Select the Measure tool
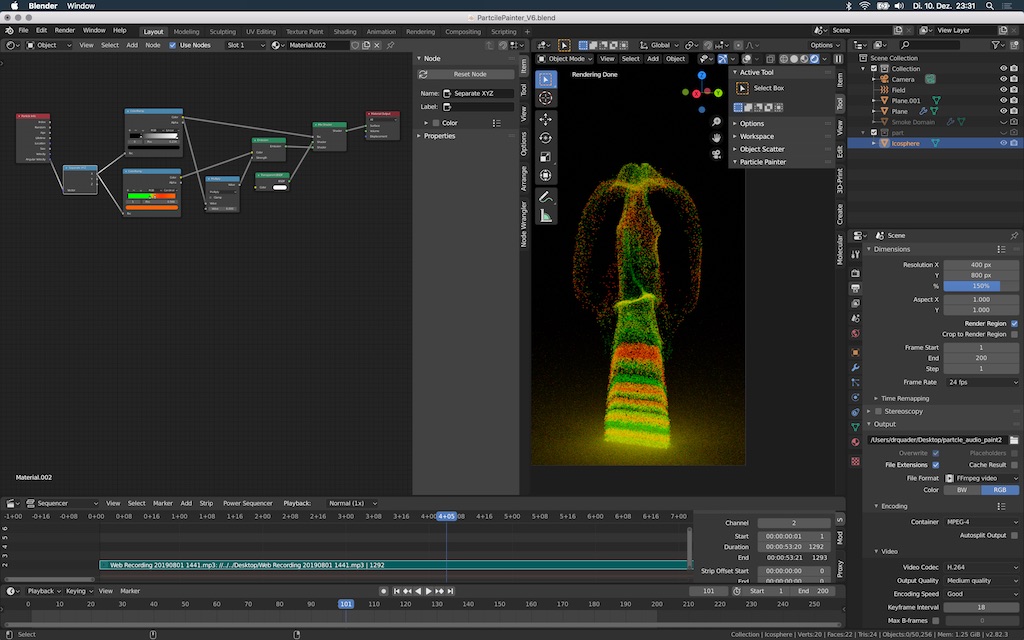This screenshot has height=640, width=1024. [x=545, y=216]
